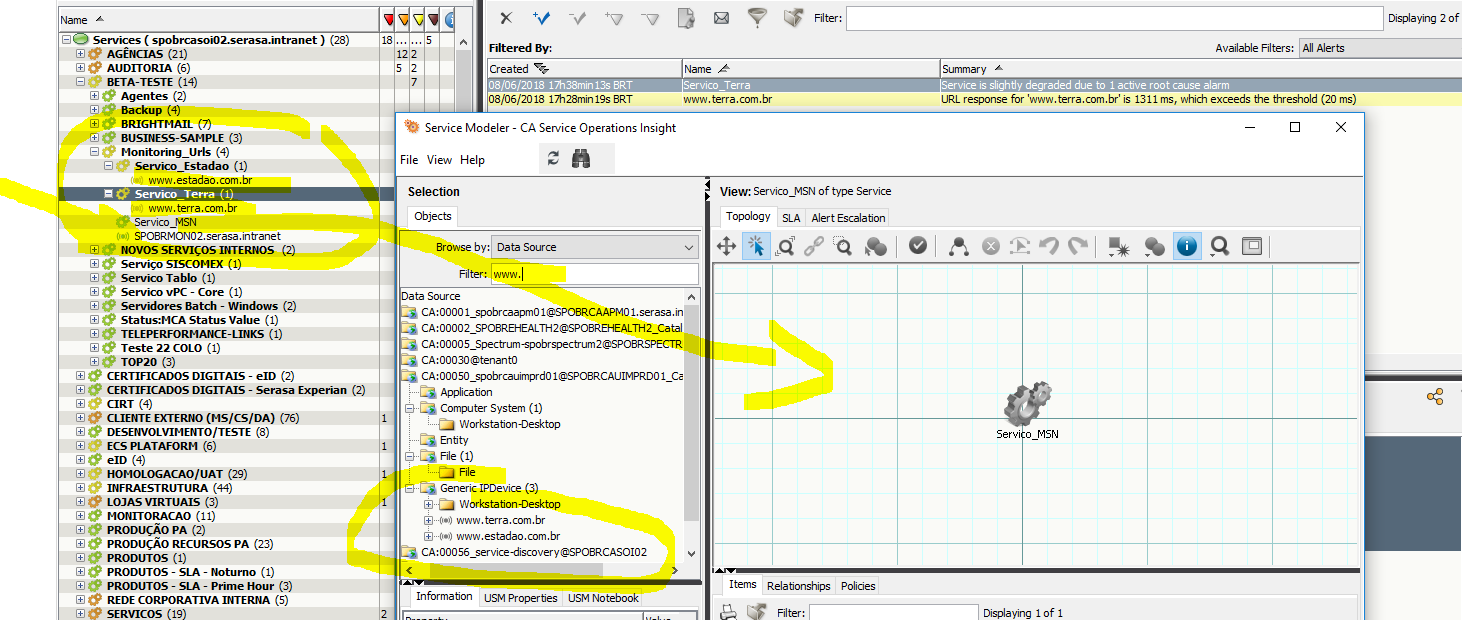Click the refresh icon in Service Modeler
The height and width of the screenshot is (620, 1462).
(x=554, y=156)
